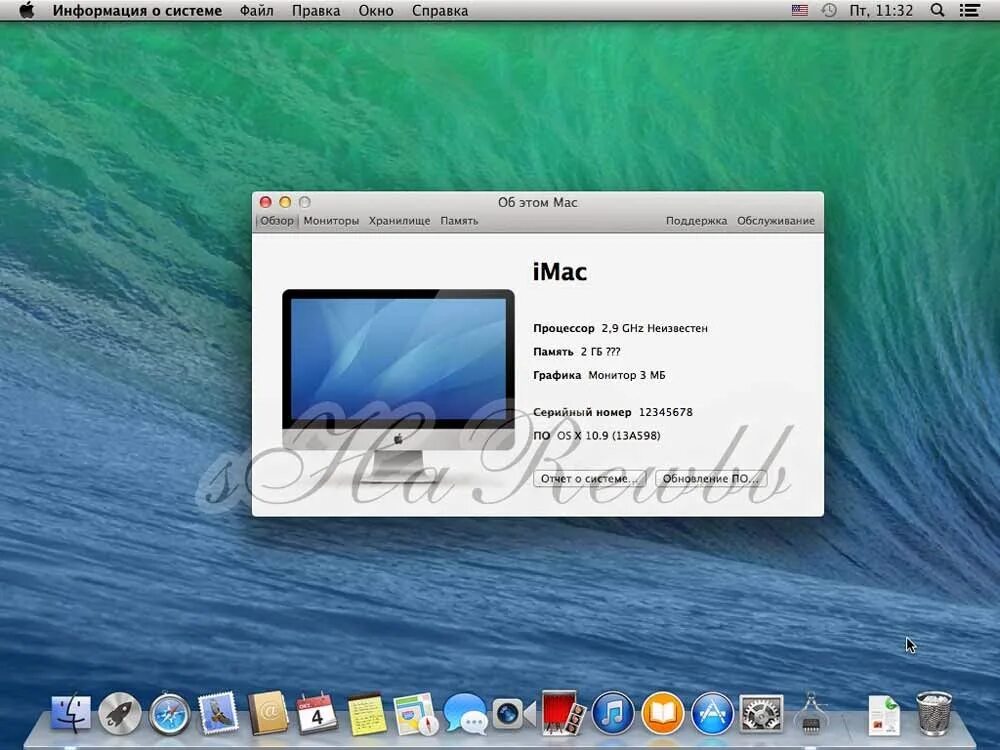Click the iMac model heading
This screenshot has width=1000, height=750.
[x=559, y=272]
